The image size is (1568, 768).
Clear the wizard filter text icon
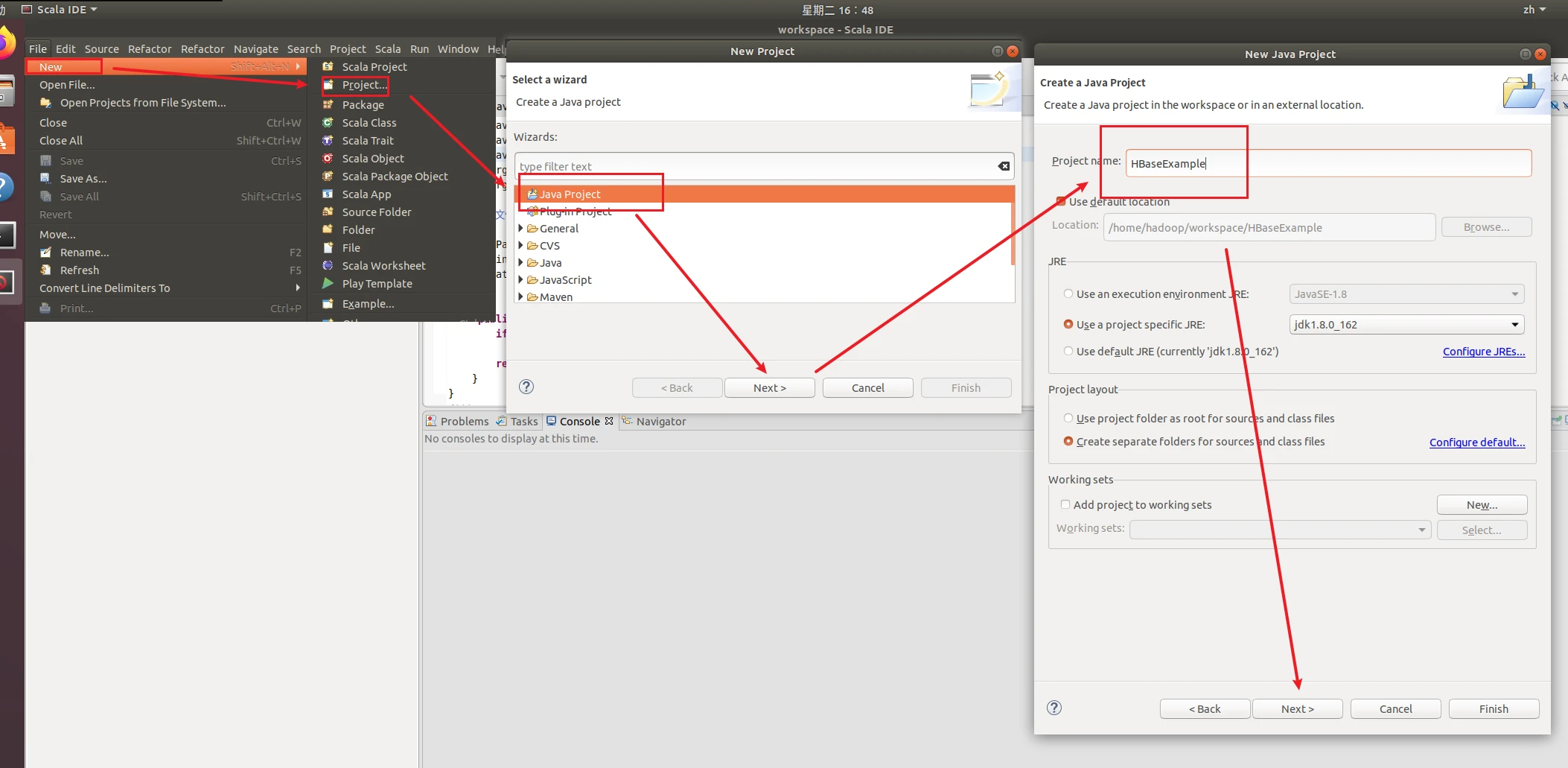point(1004,166)
